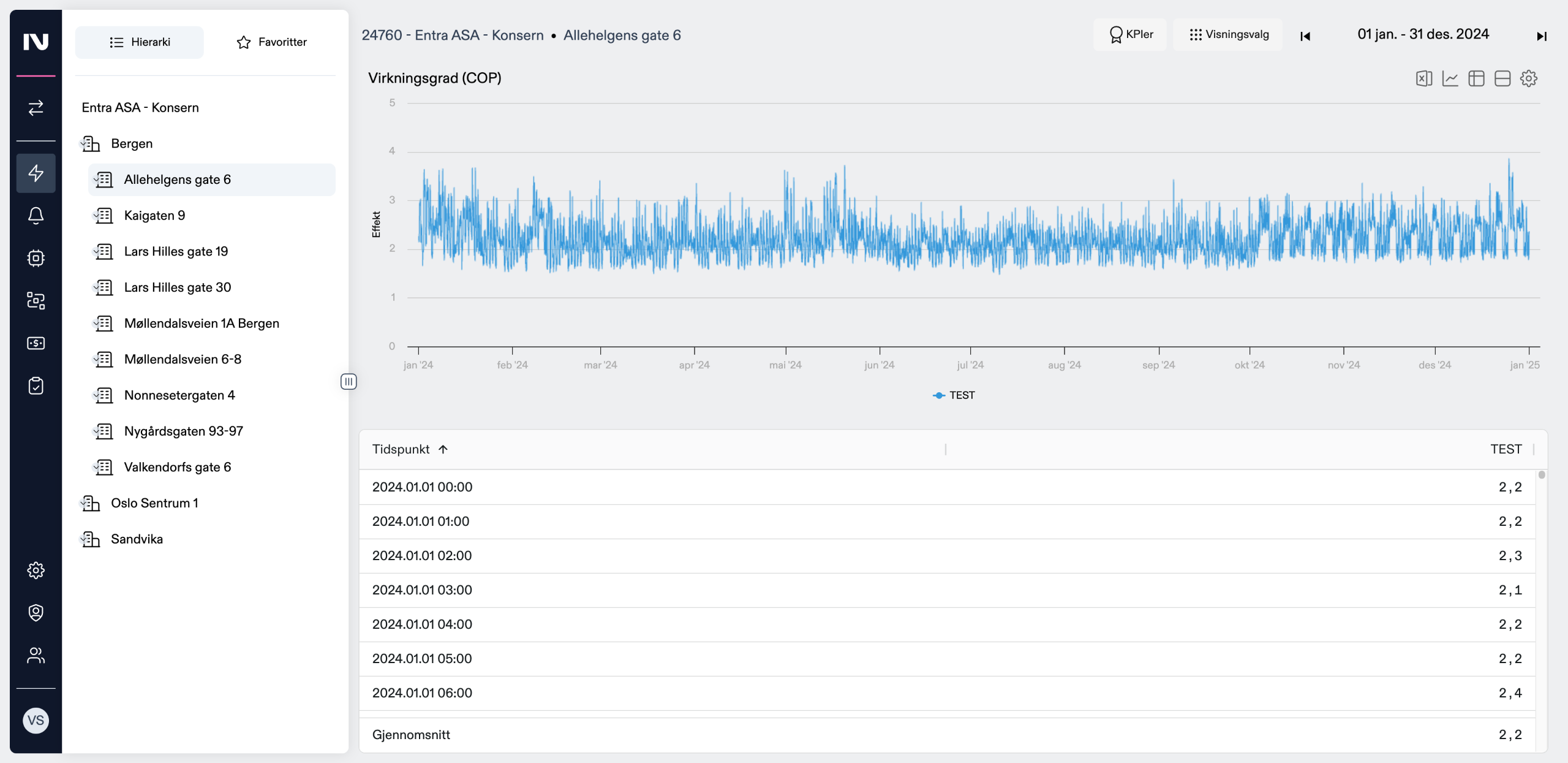The width and height of the screenshot is (1568, 763).
Task: Click the Excel export icon above chart
Action: click(1423, 78)
